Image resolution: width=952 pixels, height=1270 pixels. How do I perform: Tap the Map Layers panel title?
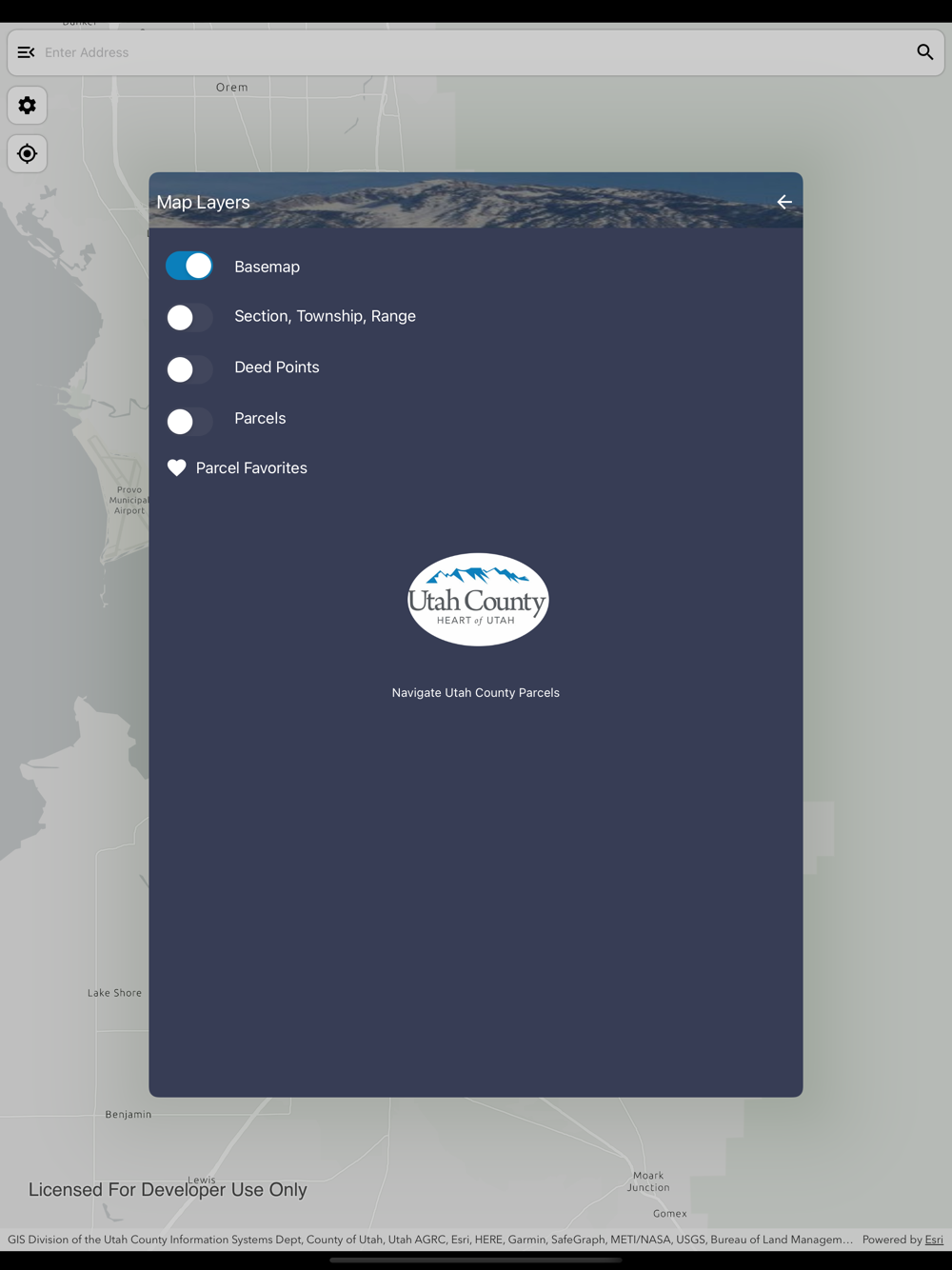pos(203,202)
